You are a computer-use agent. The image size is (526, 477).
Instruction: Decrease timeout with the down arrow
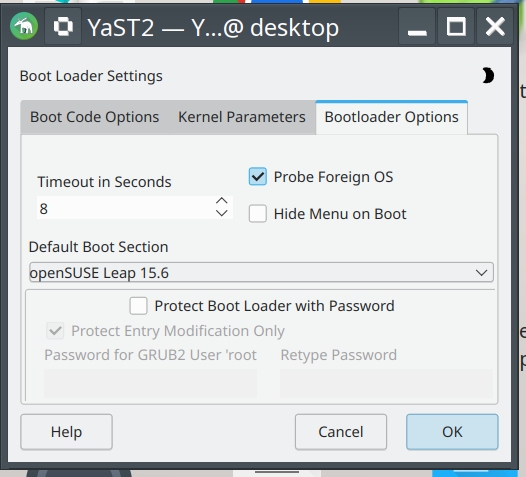pyautogui.click(x=222, y=213)
